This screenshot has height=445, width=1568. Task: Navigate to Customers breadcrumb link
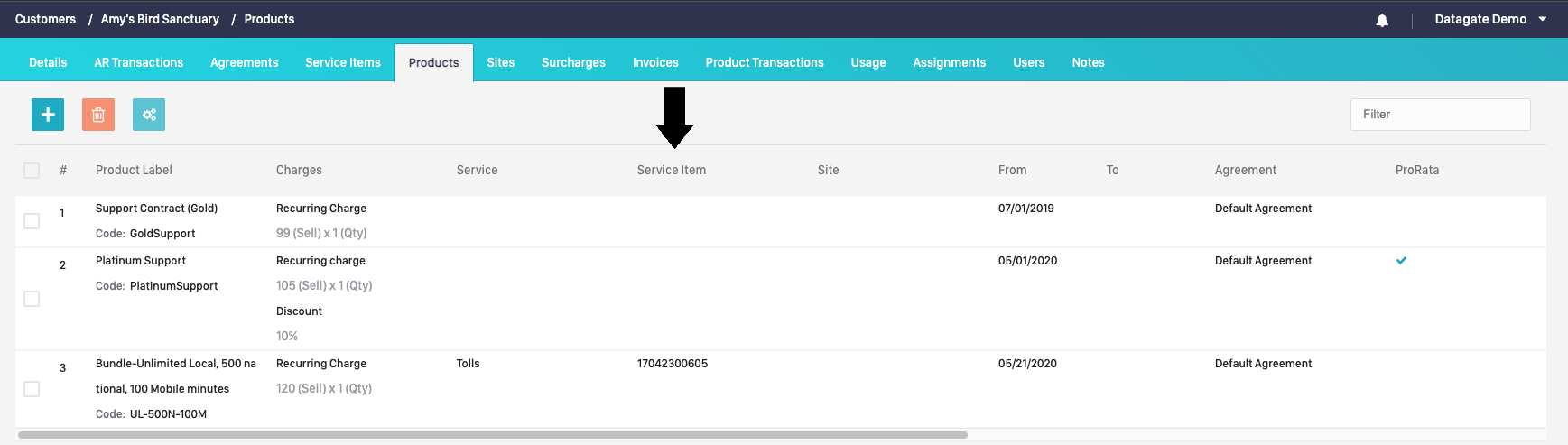pyautogui.click(x=46, y=19)
